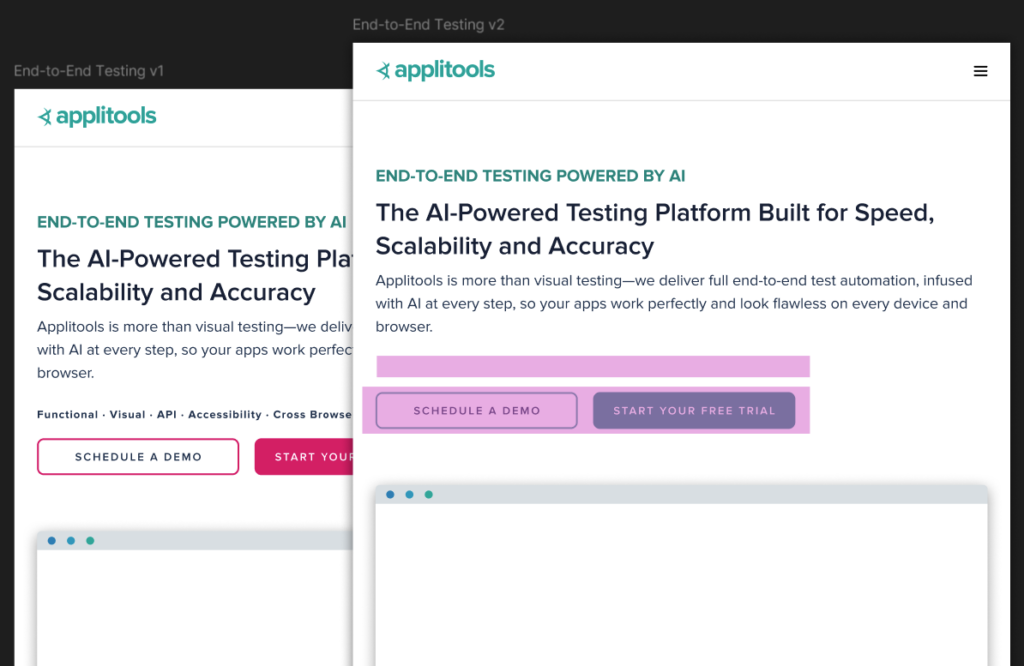This screenshot has width=1024, height=666.
Task: Click first blue dot of v1 browser mockup
Action: point(51,541)
